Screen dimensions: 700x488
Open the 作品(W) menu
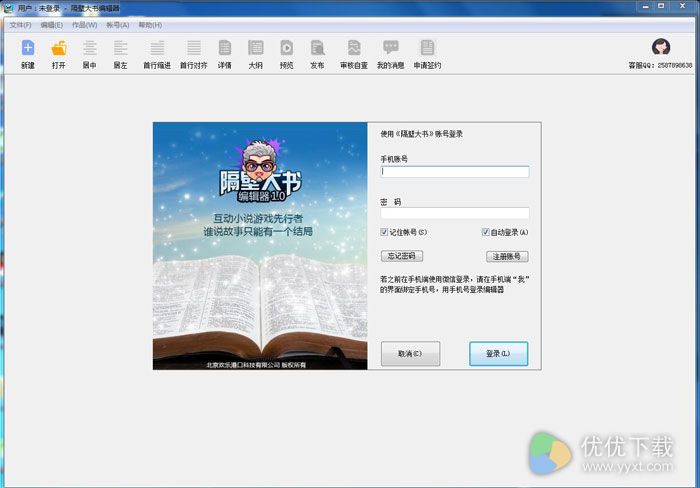coord(84,25)
